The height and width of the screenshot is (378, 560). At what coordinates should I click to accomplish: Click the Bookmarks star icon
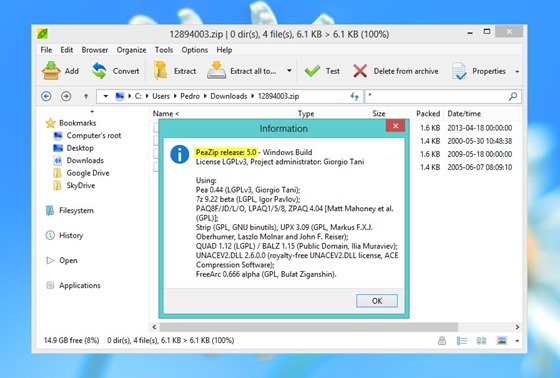click(x=51, y=123)
